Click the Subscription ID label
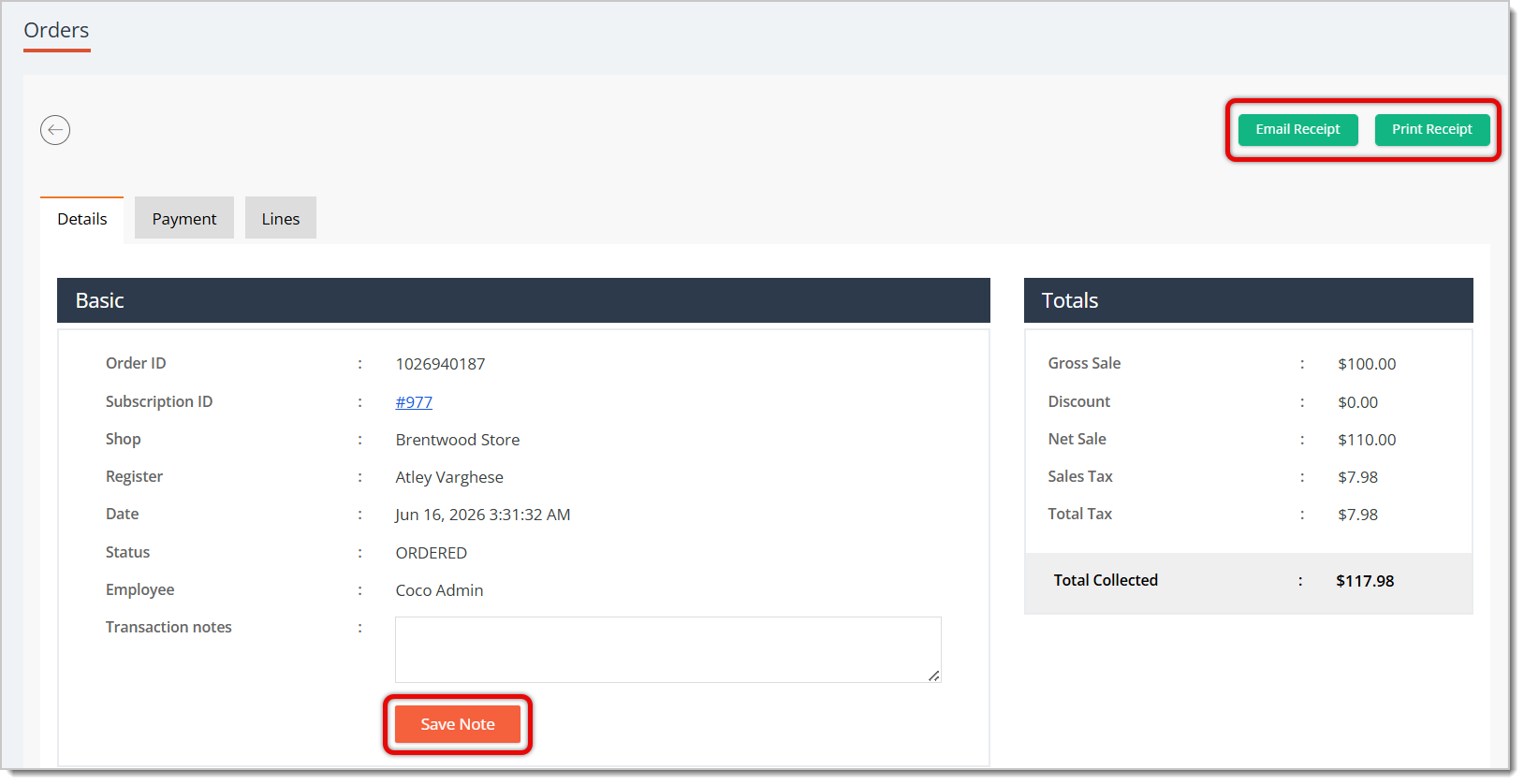Viewport: 1524px width, 784px height. [159, 401]
